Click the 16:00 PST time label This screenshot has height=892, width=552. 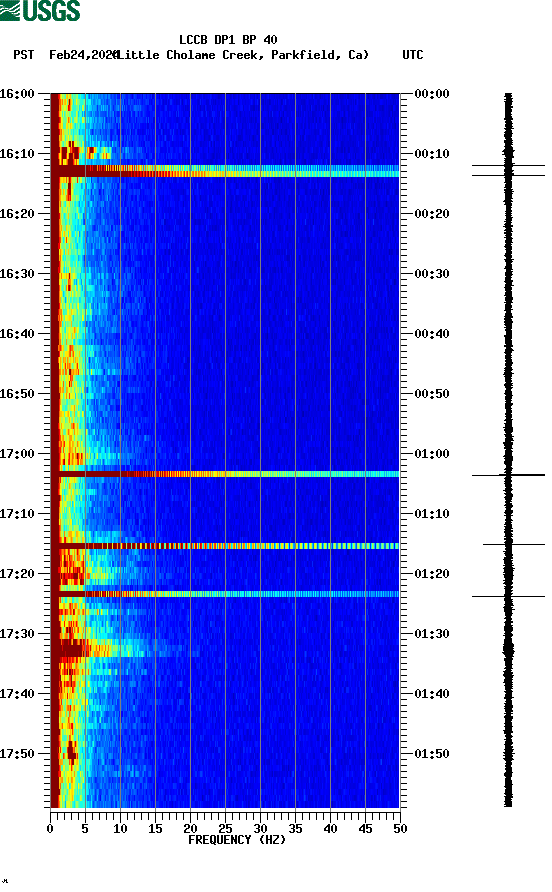coord(17,93)
